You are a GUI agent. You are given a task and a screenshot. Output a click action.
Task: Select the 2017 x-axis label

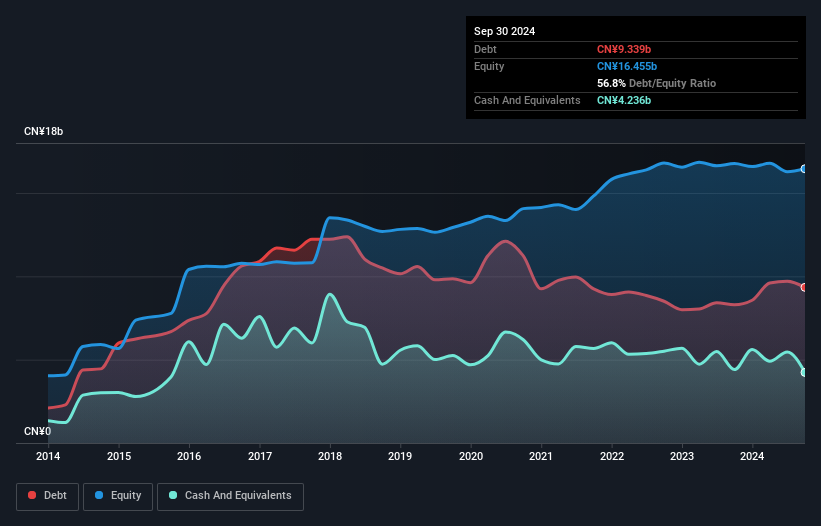pyautogui.click(x=260, y=456)
